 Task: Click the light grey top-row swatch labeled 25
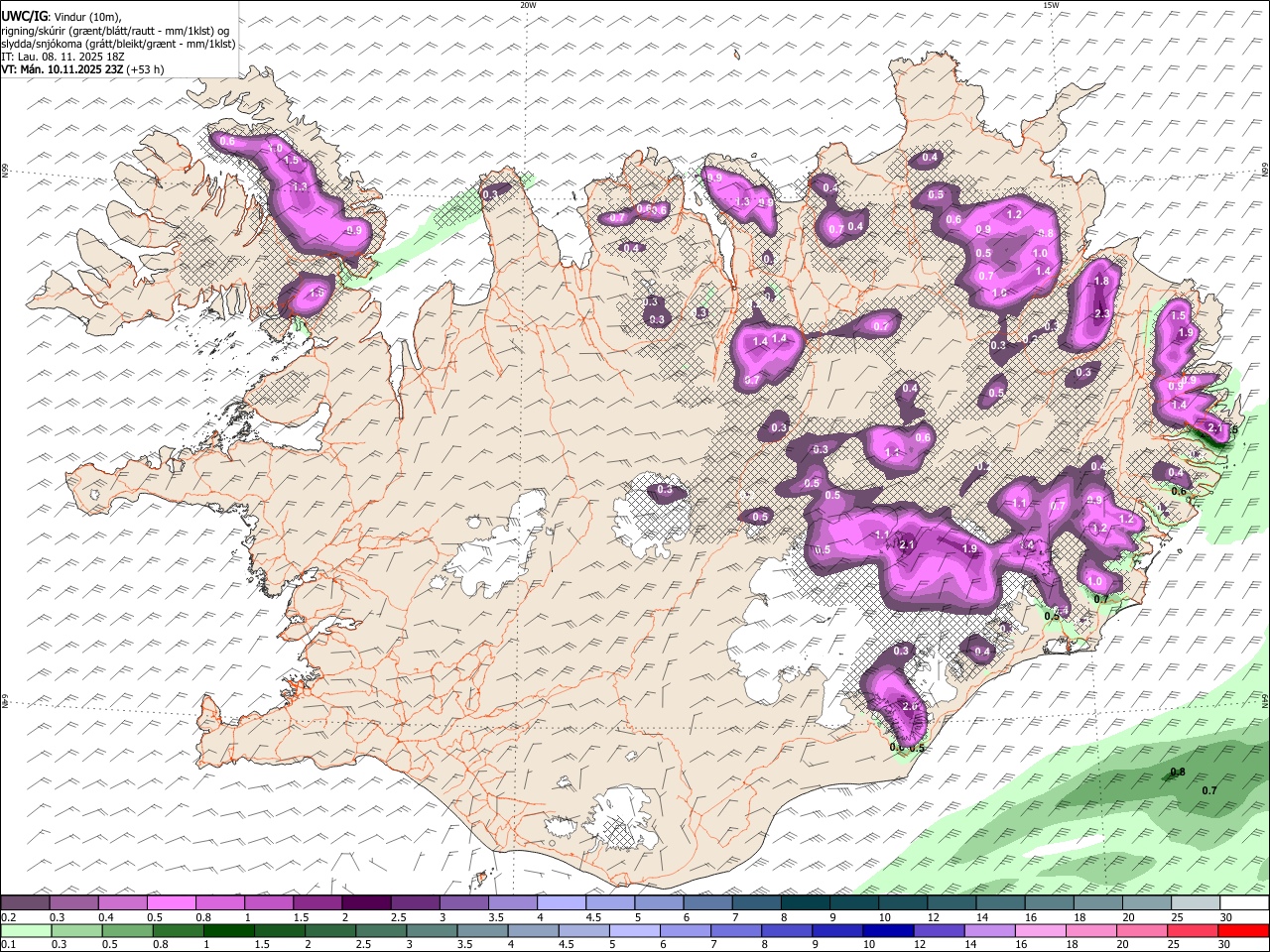[1197, 902]
